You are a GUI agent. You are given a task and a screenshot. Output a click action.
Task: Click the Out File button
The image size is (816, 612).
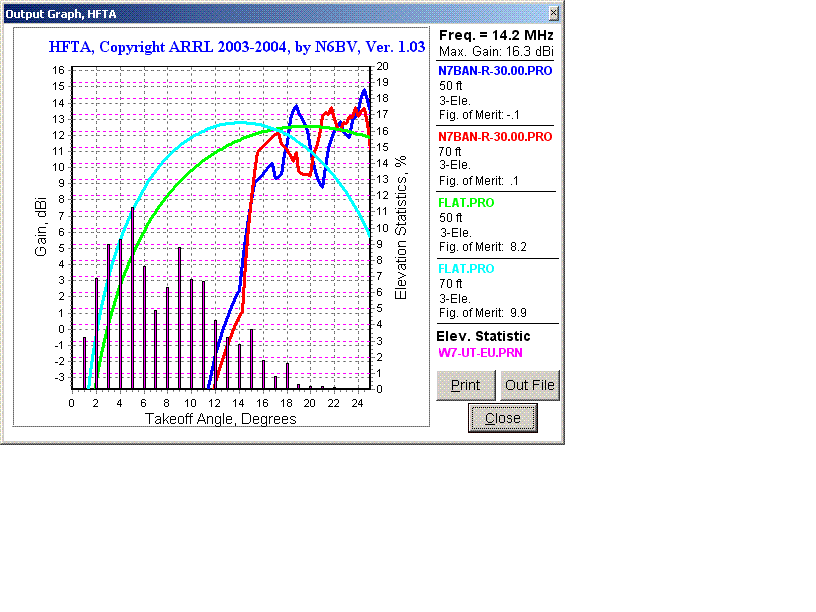tap(529, 386)
